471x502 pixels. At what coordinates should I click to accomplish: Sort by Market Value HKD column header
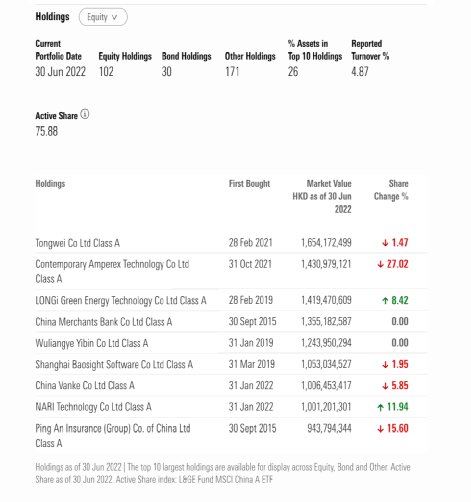click(322, 196)
